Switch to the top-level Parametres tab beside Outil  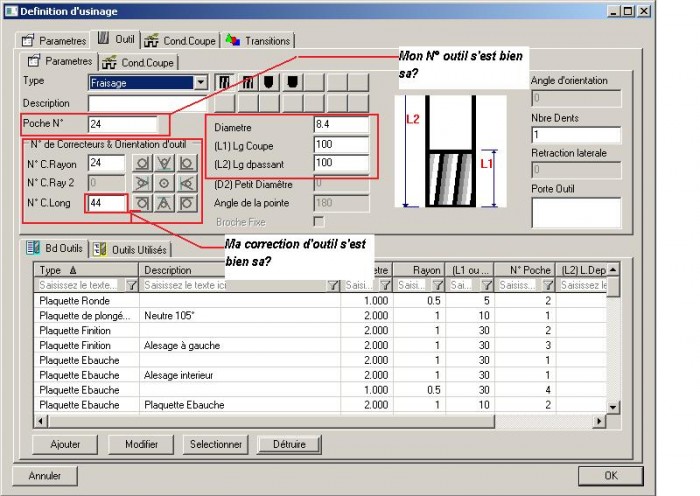[x=54, y=41]
